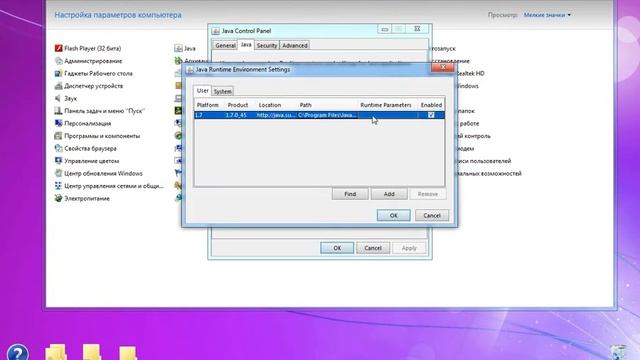
Task: Switch to the User tab
Action: click(x=202, y=91)
